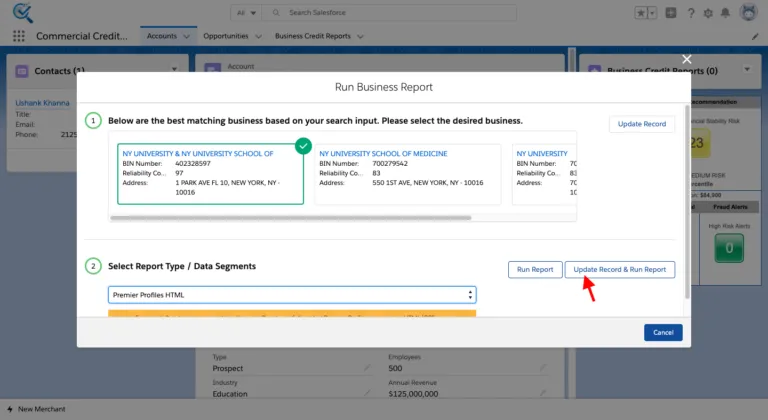Select the NY University School of Medicine card
Screen dimensions: 768x420
click(x=408, y=174)
